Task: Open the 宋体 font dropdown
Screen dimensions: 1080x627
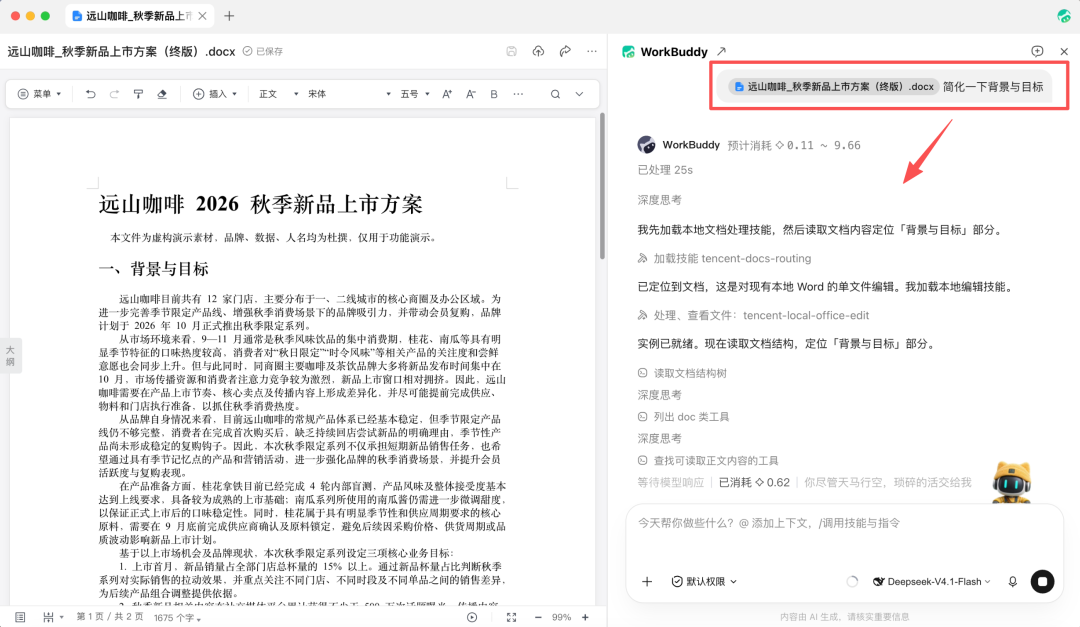Action: (349, 94)
